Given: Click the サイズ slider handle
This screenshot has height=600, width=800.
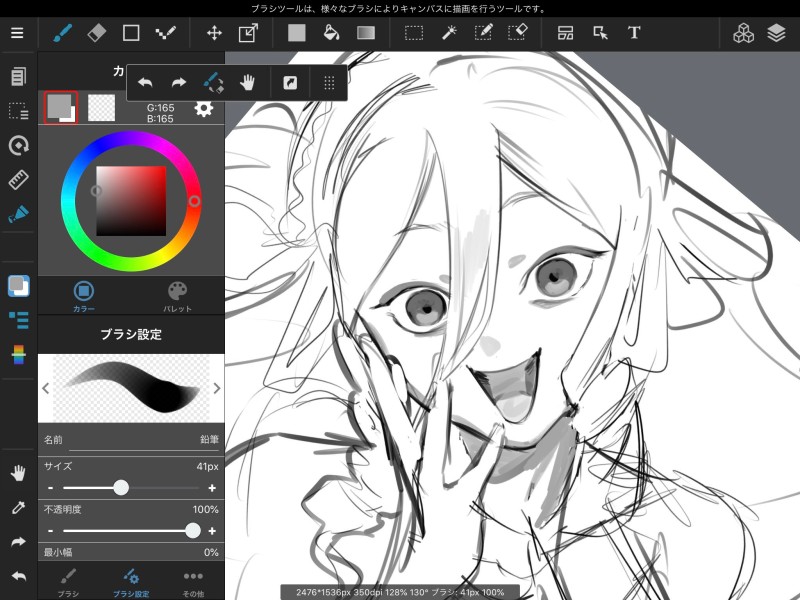Looking at the screenshot, I should [121, 488].
